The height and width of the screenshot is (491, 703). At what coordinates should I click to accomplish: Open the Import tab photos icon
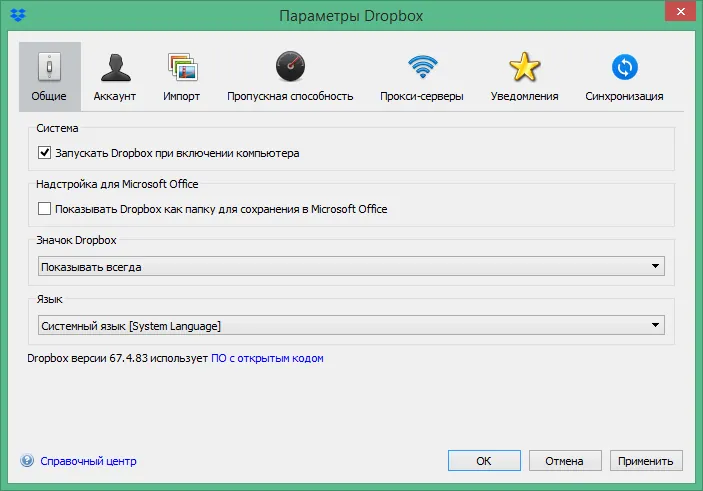[x=182, y=67]
